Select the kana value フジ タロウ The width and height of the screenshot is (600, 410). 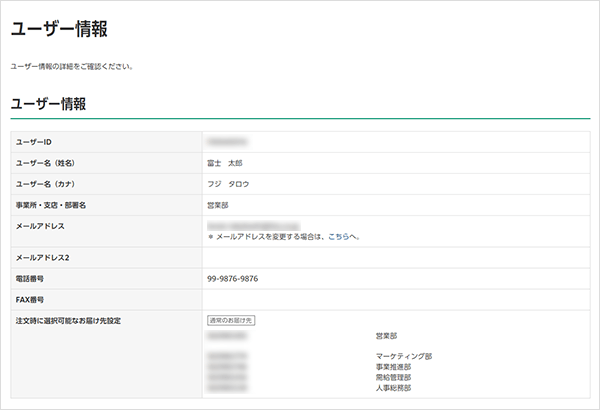[x=228, y=184]
